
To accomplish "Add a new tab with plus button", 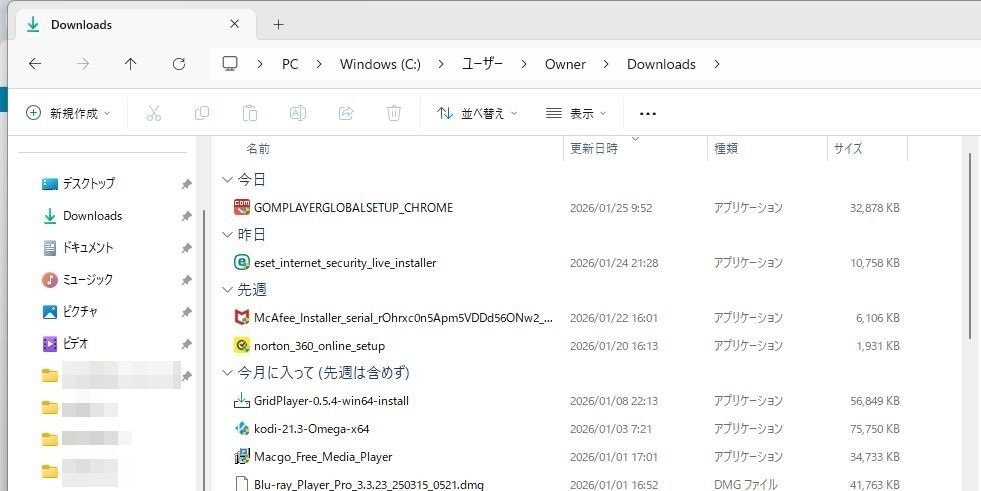I will 278,24.
